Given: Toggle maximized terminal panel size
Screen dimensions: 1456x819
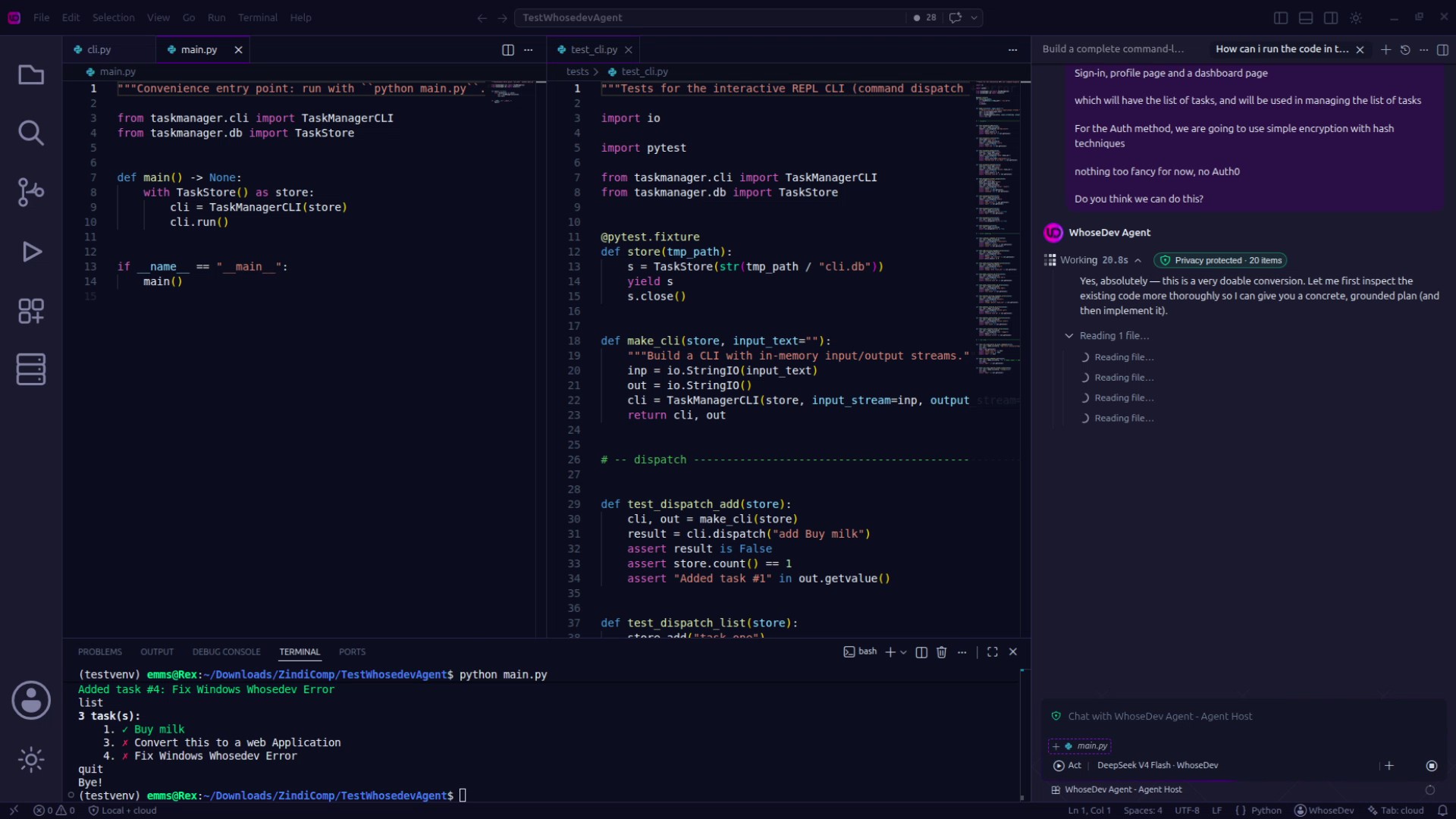Looking at the screenshot, I should [x=993, y=652].
